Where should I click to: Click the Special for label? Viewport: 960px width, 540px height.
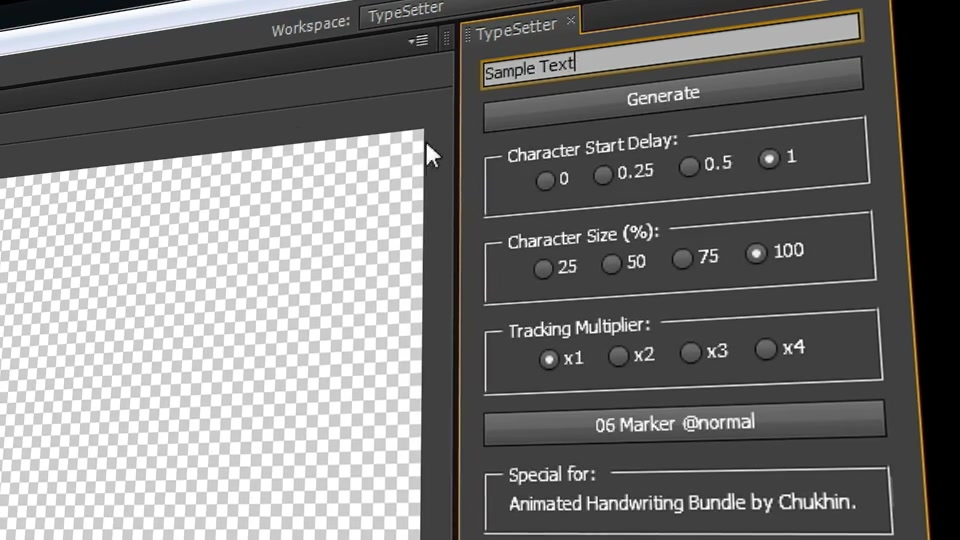552,474
